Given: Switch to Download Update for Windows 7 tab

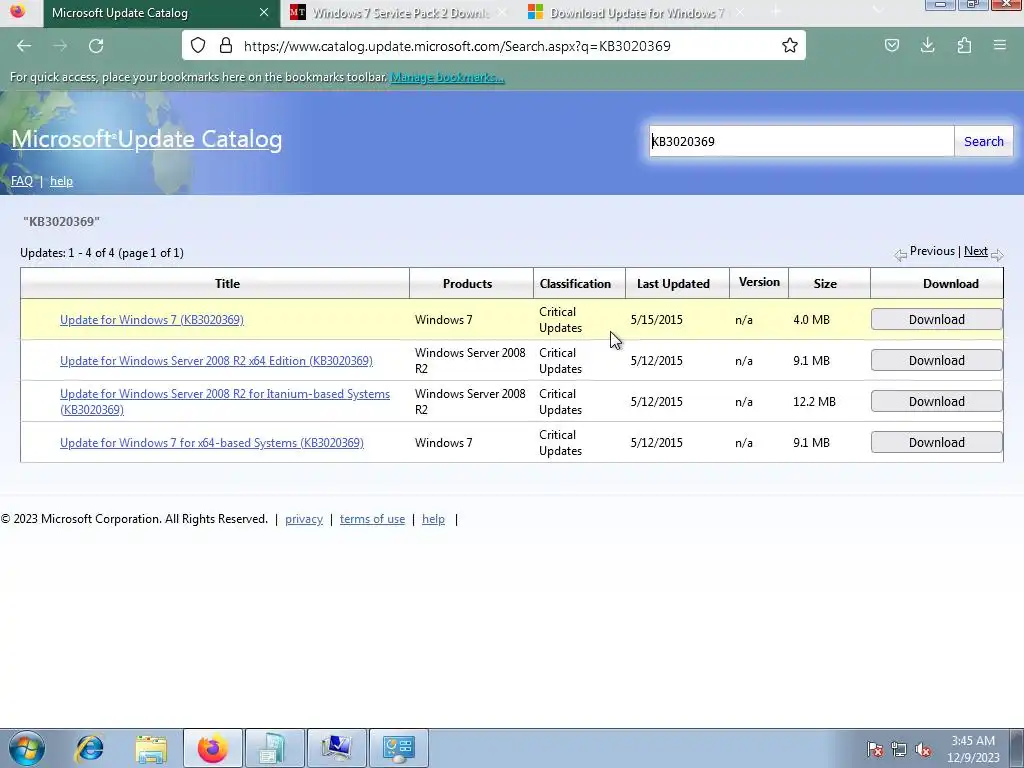Looking at the screenshot, I should [637, 12].
